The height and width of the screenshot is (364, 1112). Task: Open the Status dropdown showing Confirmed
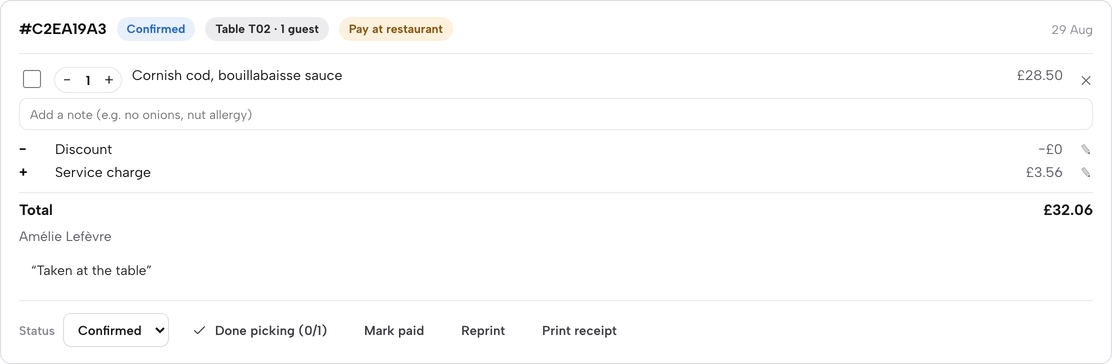point(116,330)
